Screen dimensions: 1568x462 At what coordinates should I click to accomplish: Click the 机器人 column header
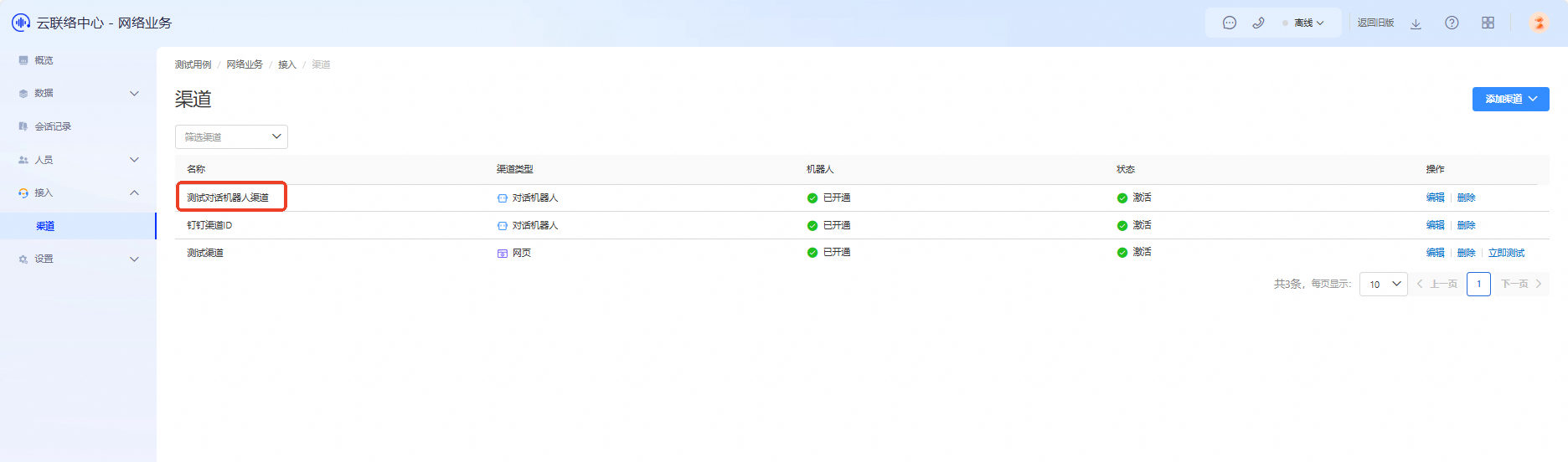[820, 170]
